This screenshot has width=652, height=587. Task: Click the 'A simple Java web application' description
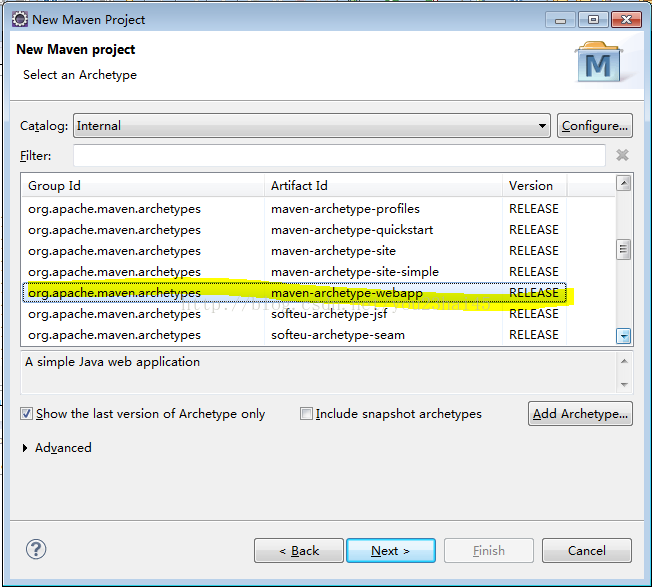[x=112, y=362]
